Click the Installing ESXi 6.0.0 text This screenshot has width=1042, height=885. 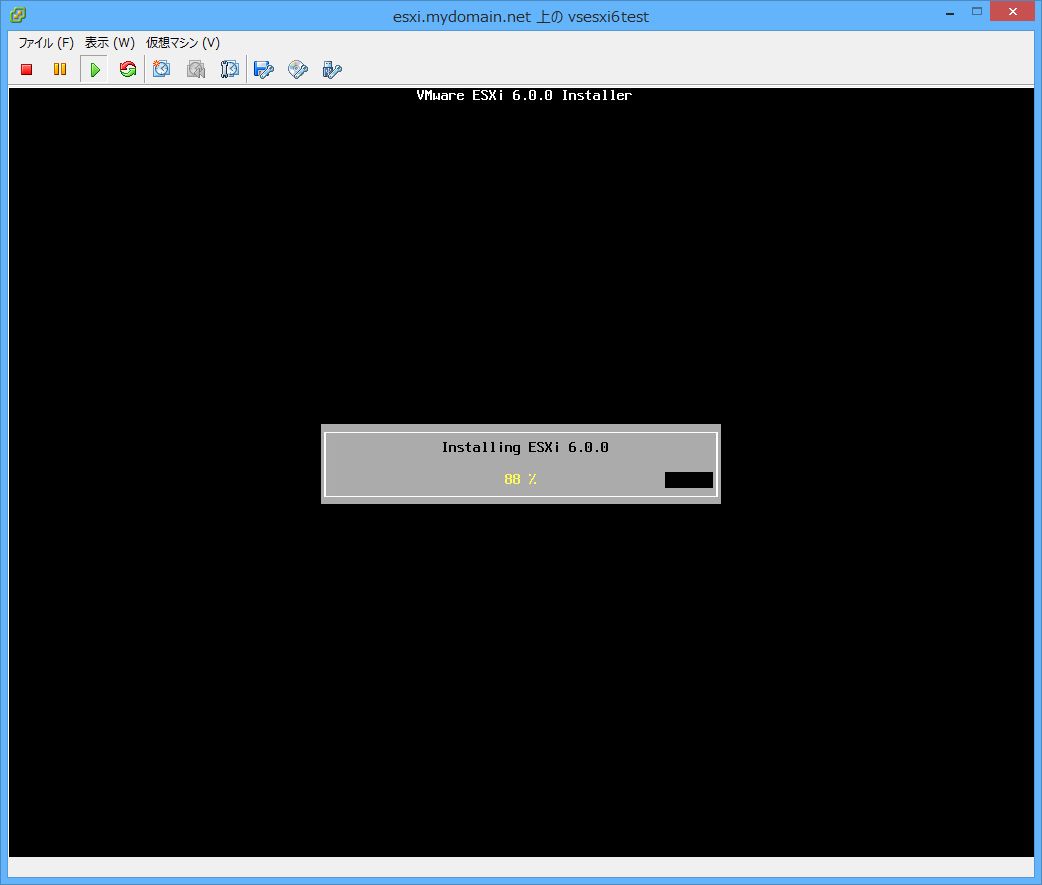tap(525, 447)
